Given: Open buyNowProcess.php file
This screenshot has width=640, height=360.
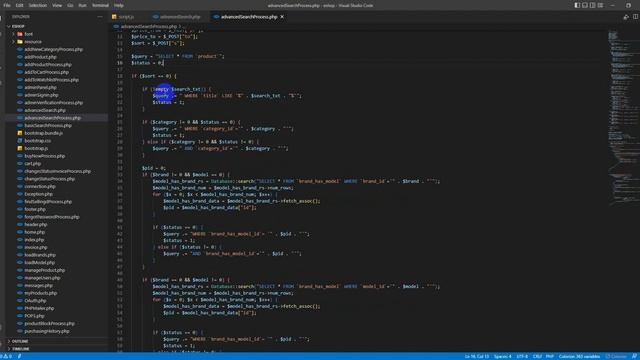Looking at the screenshot, I should [x=44, y=156].
